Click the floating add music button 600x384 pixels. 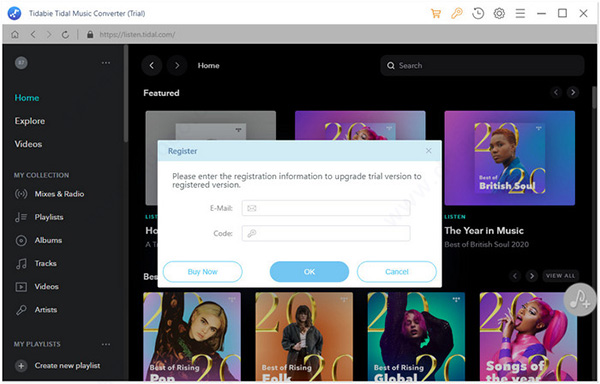[x=579, y=299]
